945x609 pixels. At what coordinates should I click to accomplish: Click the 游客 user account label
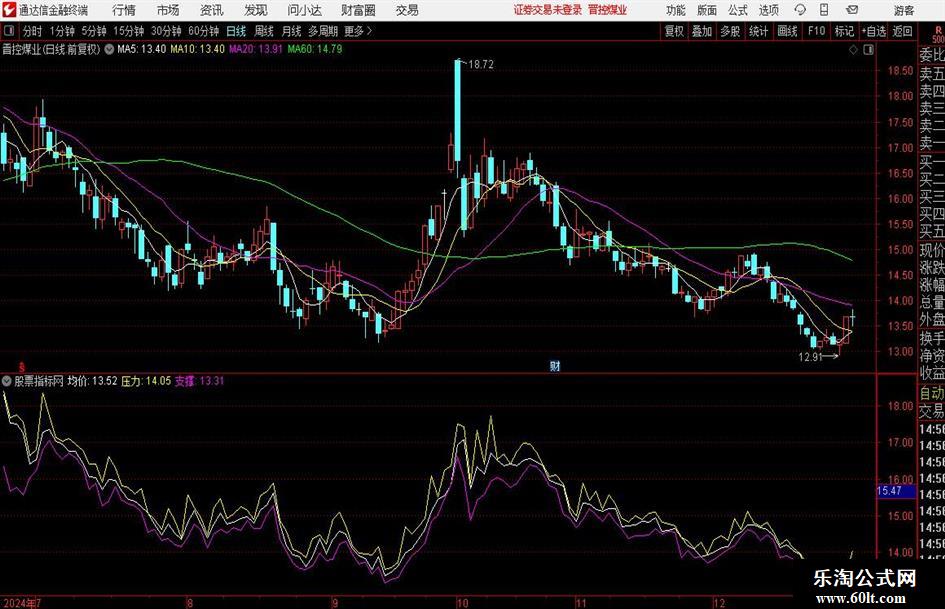coord(903,10)
